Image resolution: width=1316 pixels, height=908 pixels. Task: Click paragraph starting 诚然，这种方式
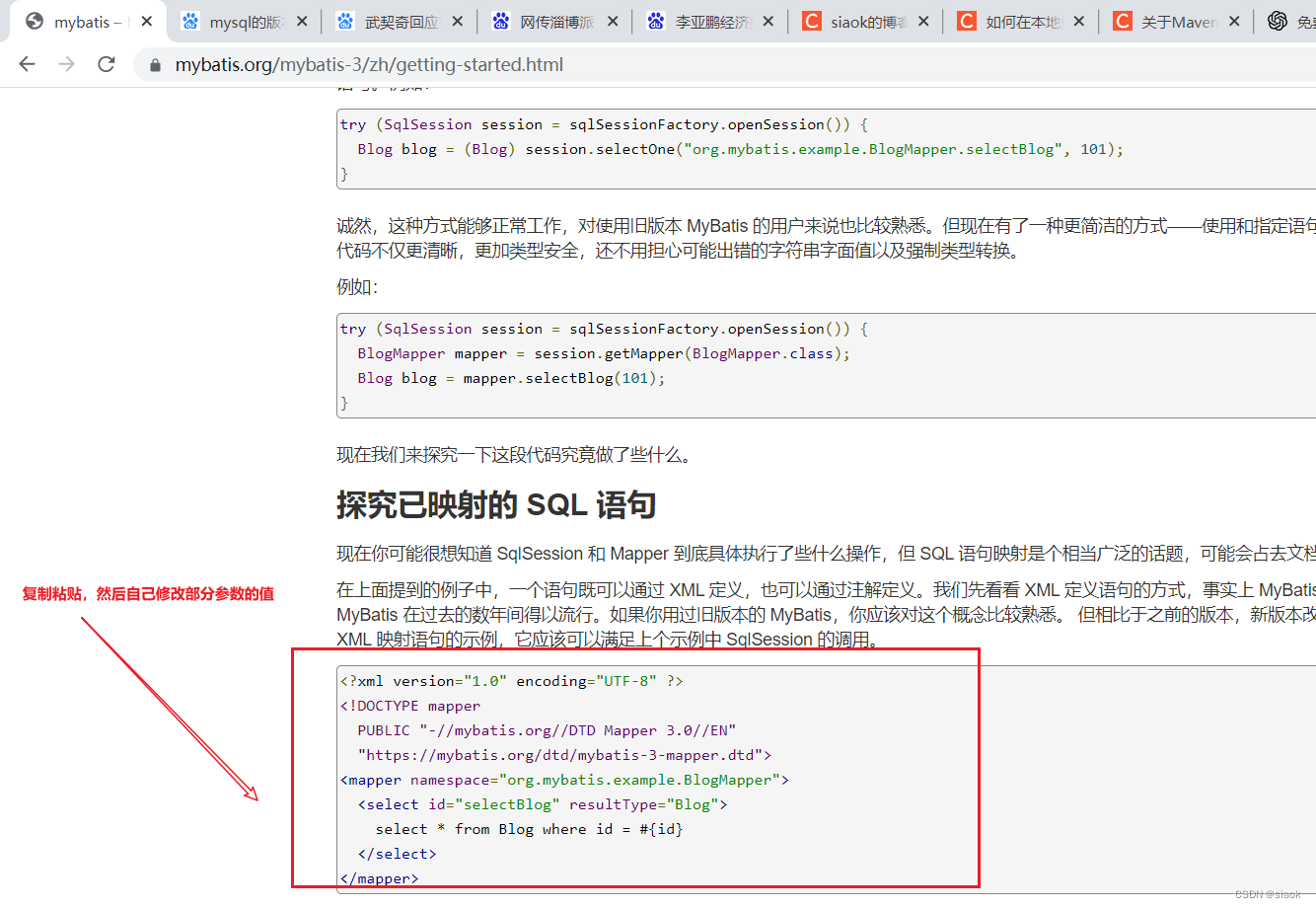click(x=826, y=238)
